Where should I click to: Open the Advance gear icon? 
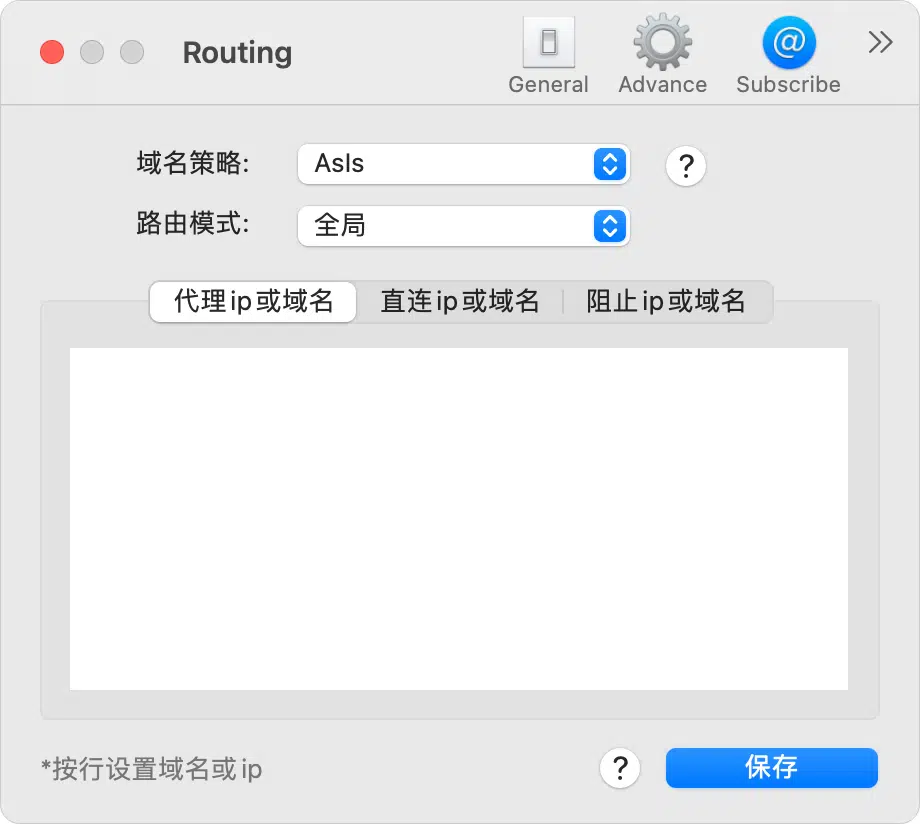tap(662, 42)
